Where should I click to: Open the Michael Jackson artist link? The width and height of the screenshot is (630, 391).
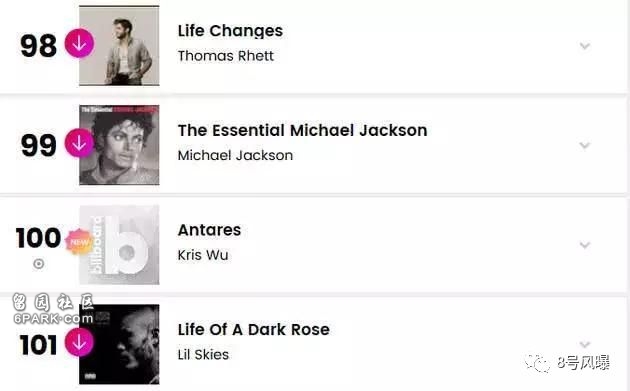(235, 156)
